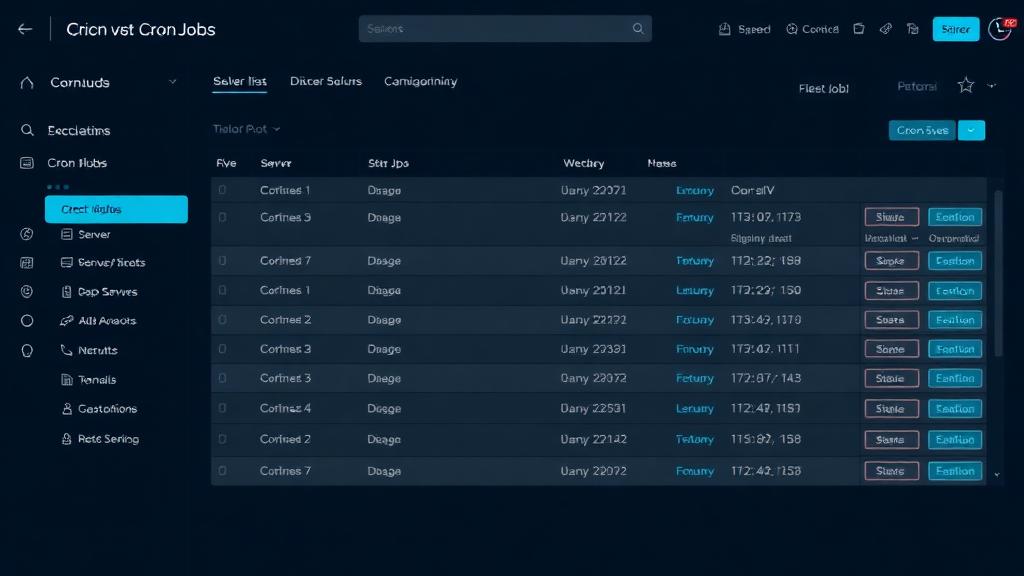Star this job using the favorite icon
The image size is (1024, 576).
click(x=965, y=86)
